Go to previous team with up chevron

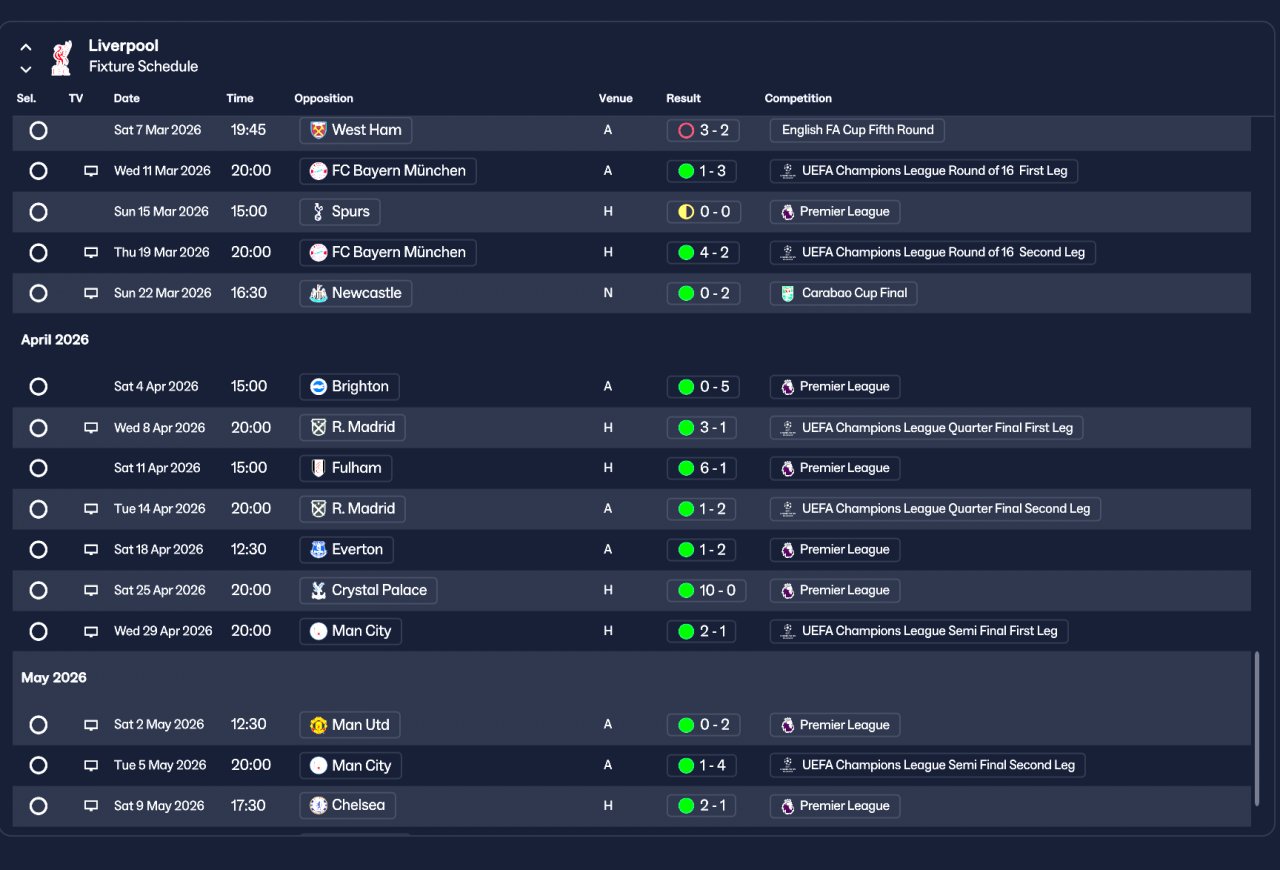[x=26, y=47]
